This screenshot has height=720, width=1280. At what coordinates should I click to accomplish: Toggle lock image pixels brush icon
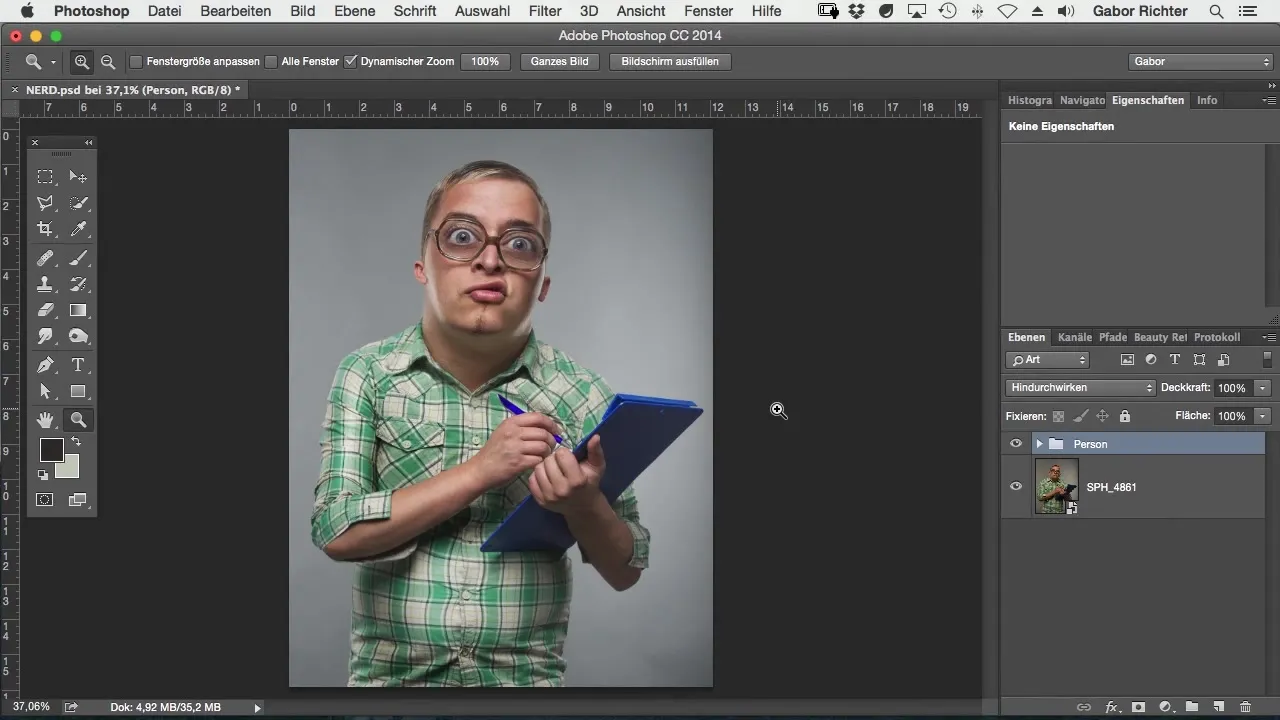pos(1080,416)
